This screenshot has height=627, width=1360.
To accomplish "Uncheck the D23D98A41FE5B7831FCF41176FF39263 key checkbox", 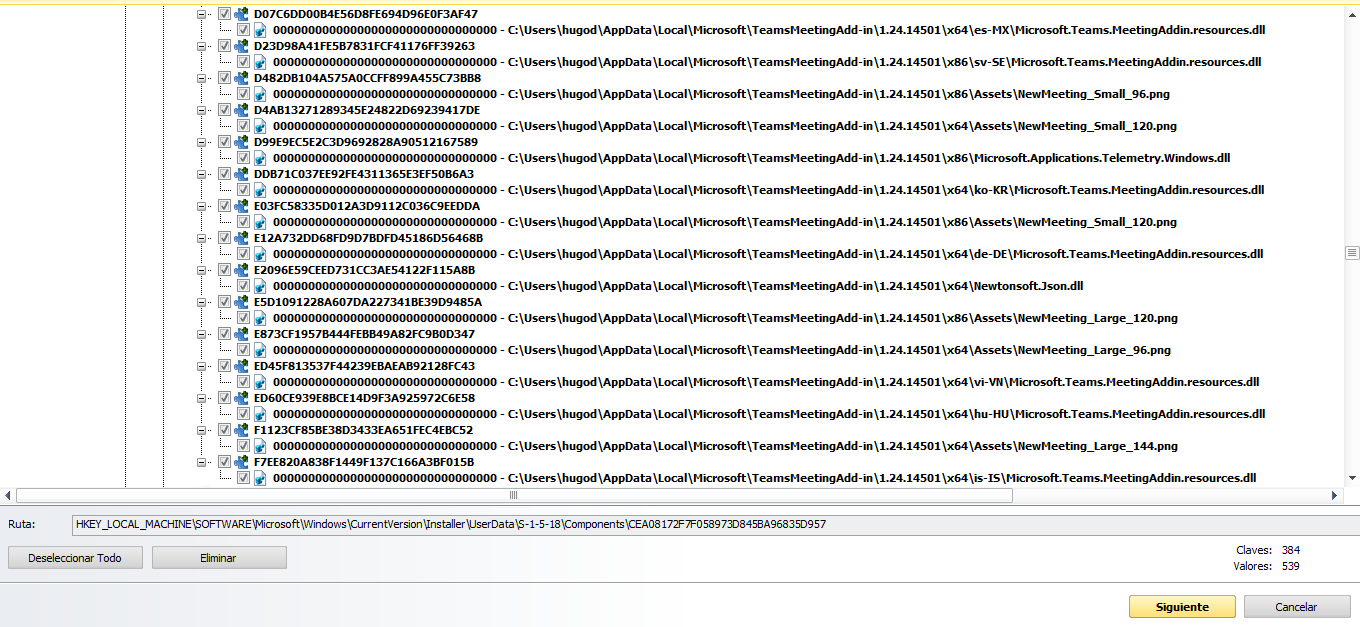I will (x=224, y=46).
